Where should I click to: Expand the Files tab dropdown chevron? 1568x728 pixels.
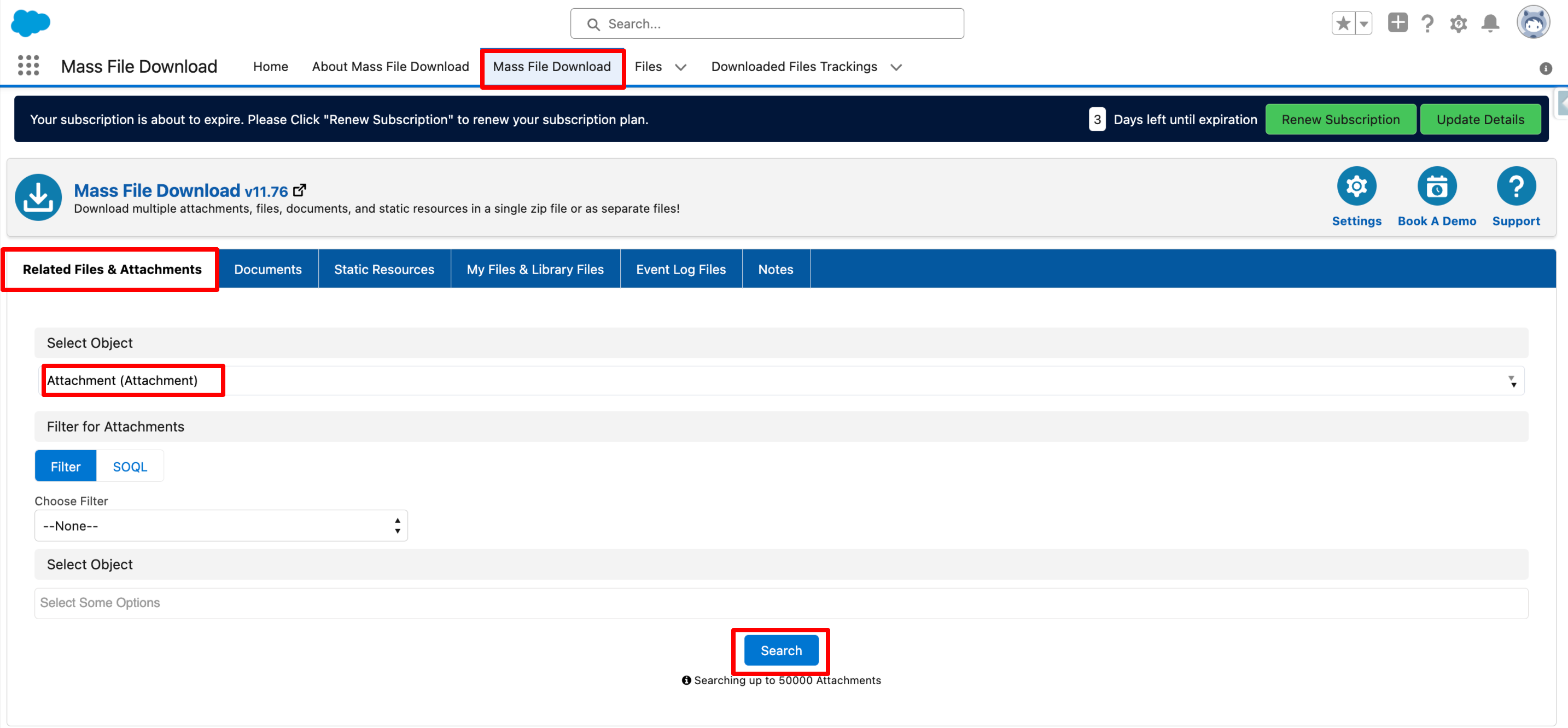pos(680,67)
